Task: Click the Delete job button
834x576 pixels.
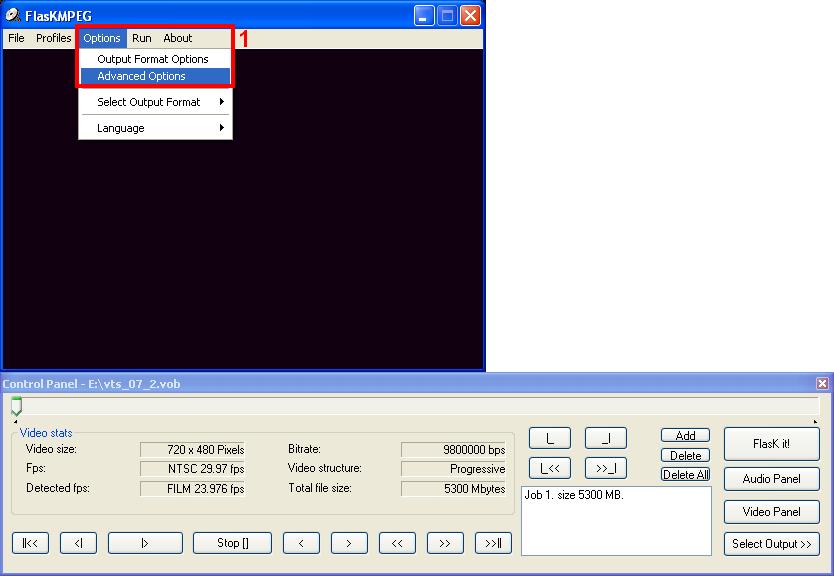Action: click(685, 455)
